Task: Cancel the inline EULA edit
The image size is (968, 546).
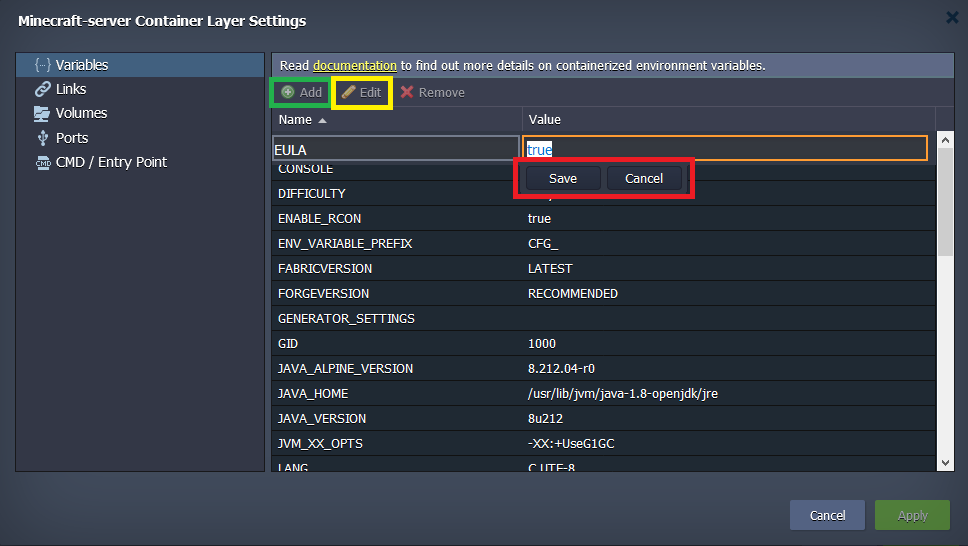Action: pos(644,178)
